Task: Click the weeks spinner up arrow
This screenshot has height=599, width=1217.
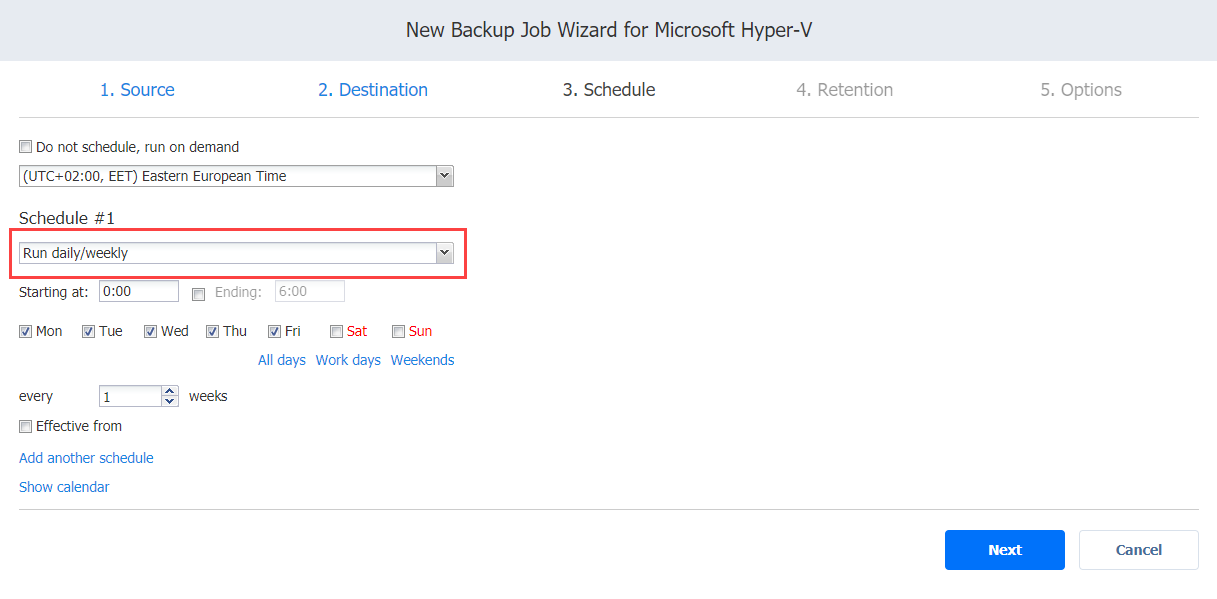Action: coord(170,391)
